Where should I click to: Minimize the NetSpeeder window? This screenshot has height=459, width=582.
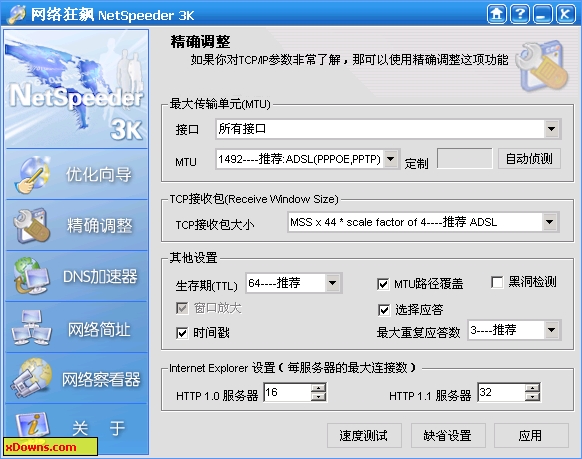pyautogui.click(x=542, y=14)
